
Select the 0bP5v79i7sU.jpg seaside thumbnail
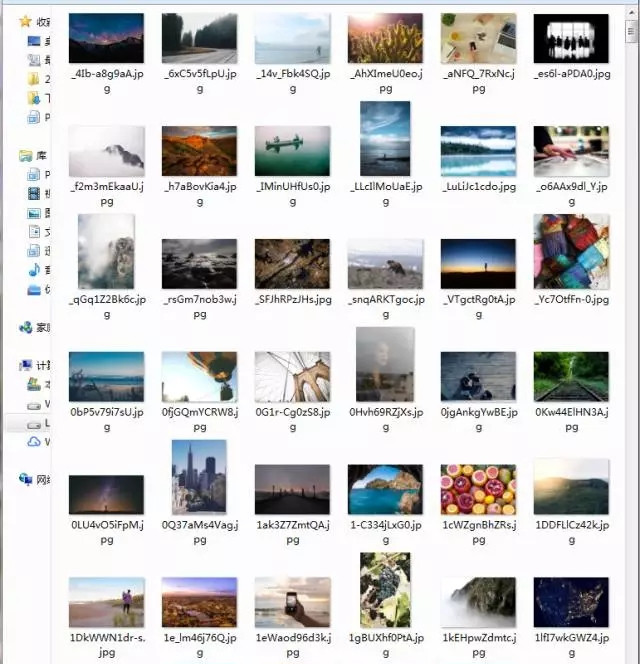click(x=106, y=377)
